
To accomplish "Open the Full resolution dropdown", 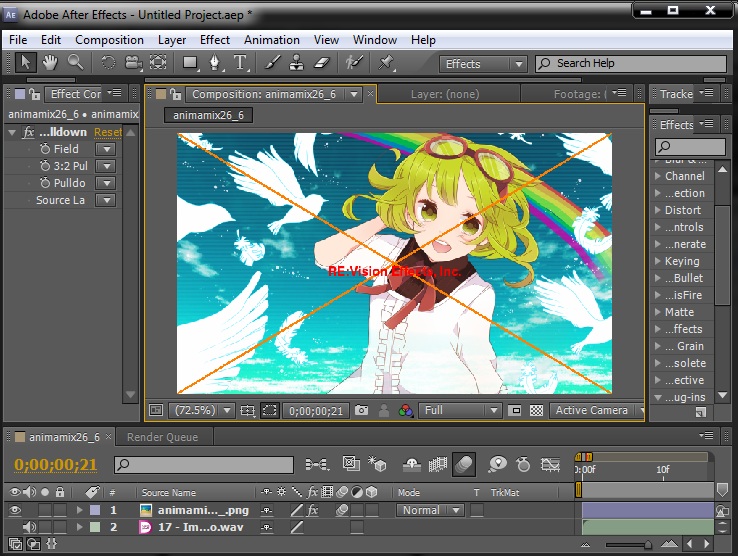I will [x=459, y=411].
